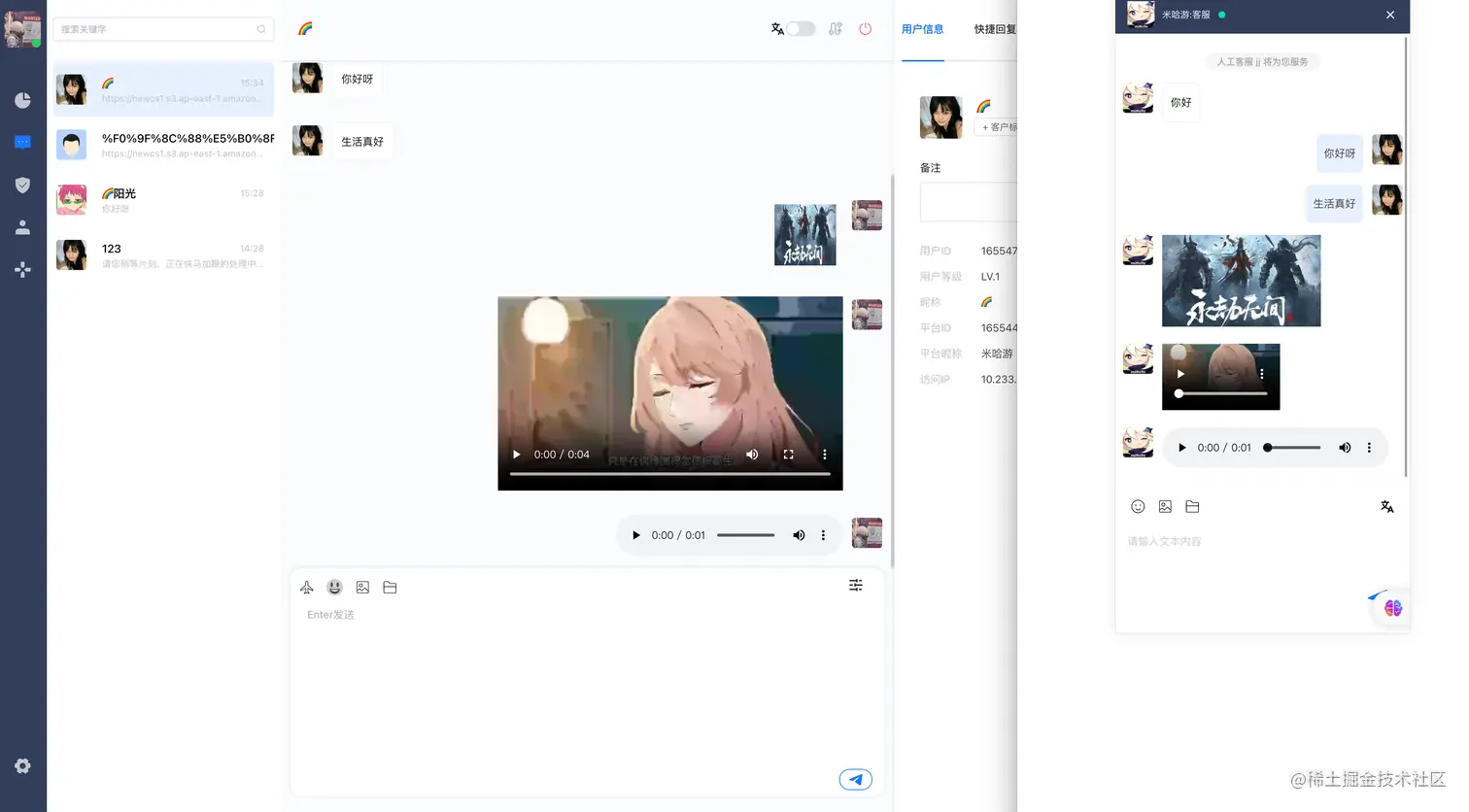Click the agent chat video progress bar
This screenshot has height=812, width=1469.
670,474
